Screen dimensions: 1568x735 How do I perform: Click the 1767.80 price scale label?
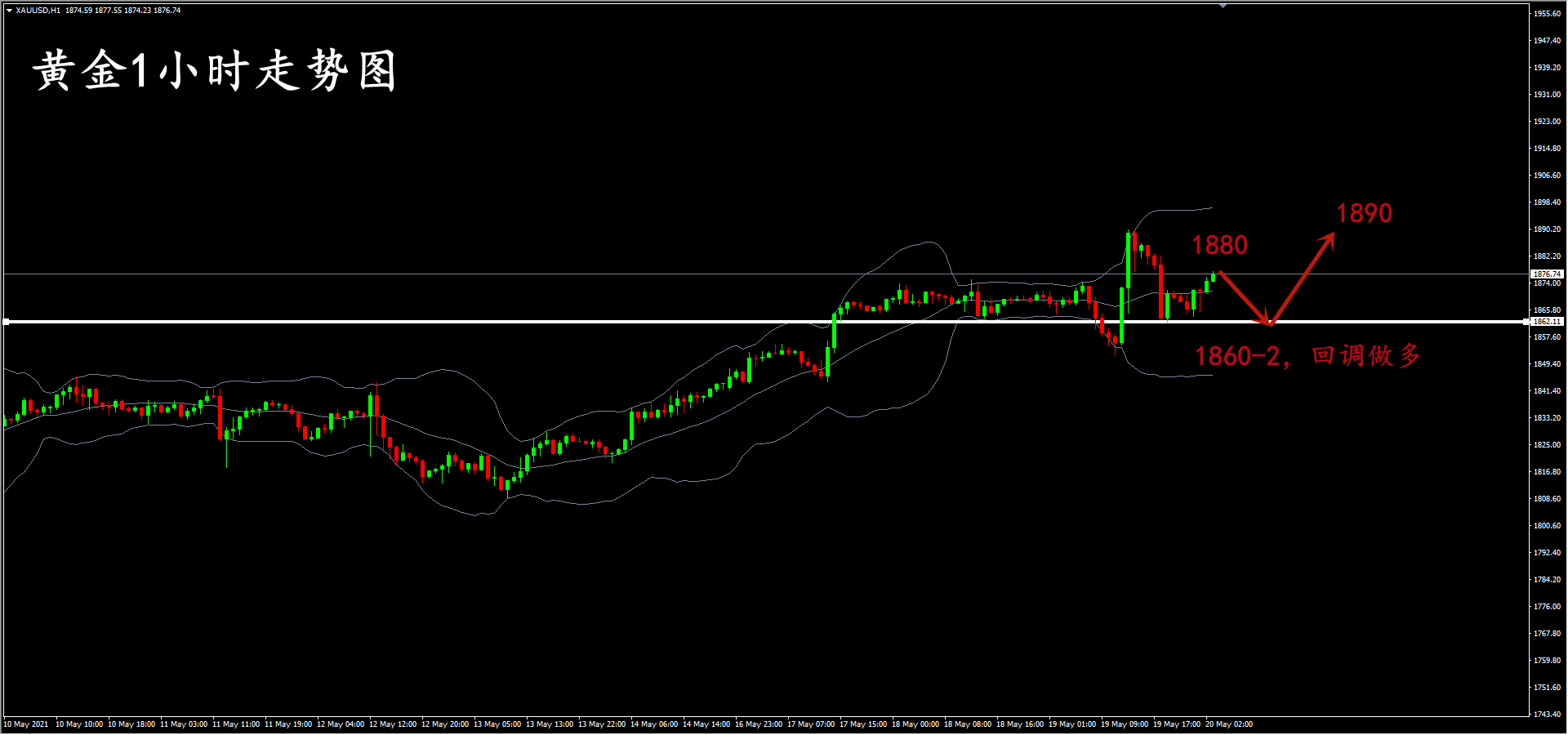tap(1547, 634)
